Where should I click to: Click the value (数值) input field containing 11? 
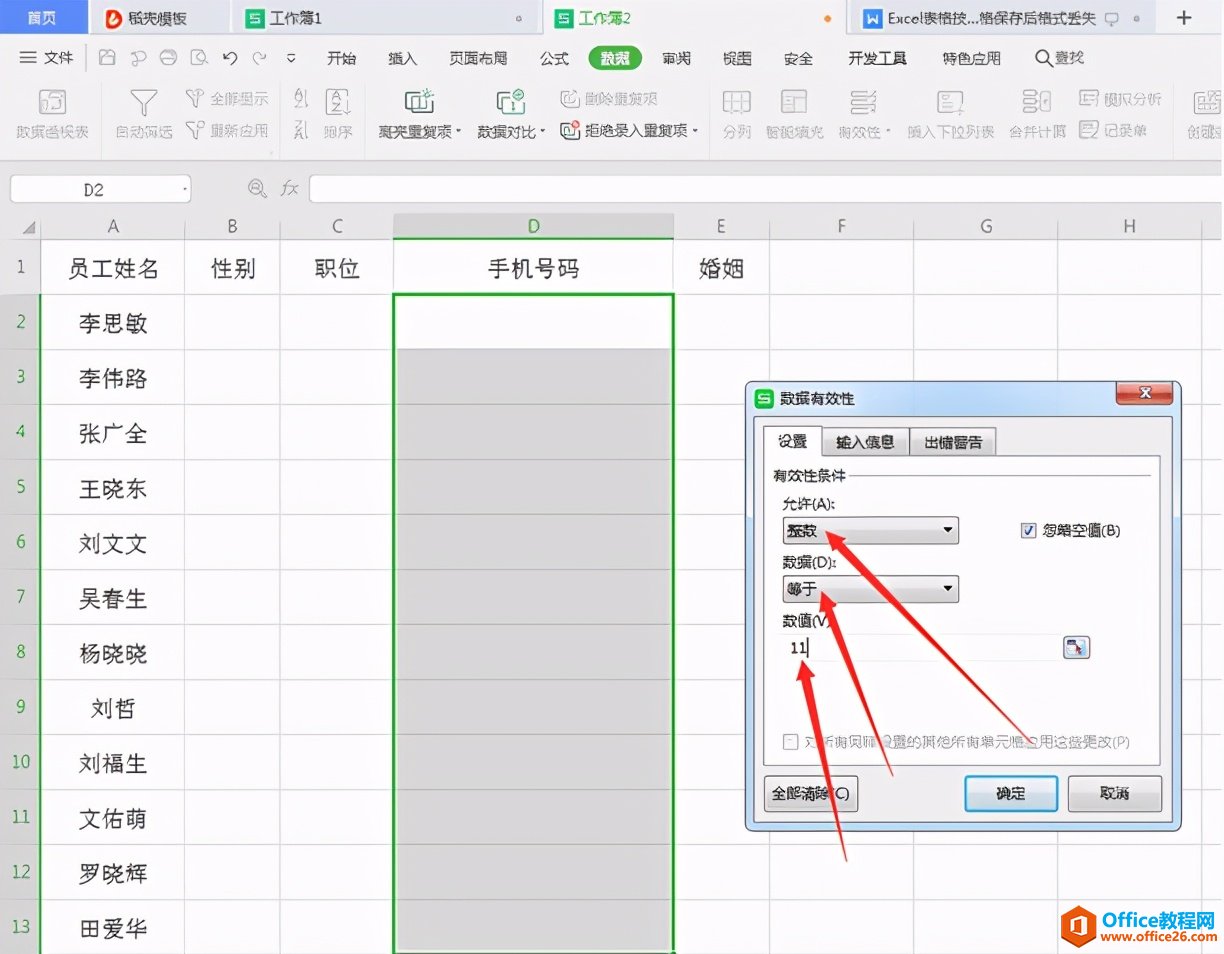click(x=920, y=648)
